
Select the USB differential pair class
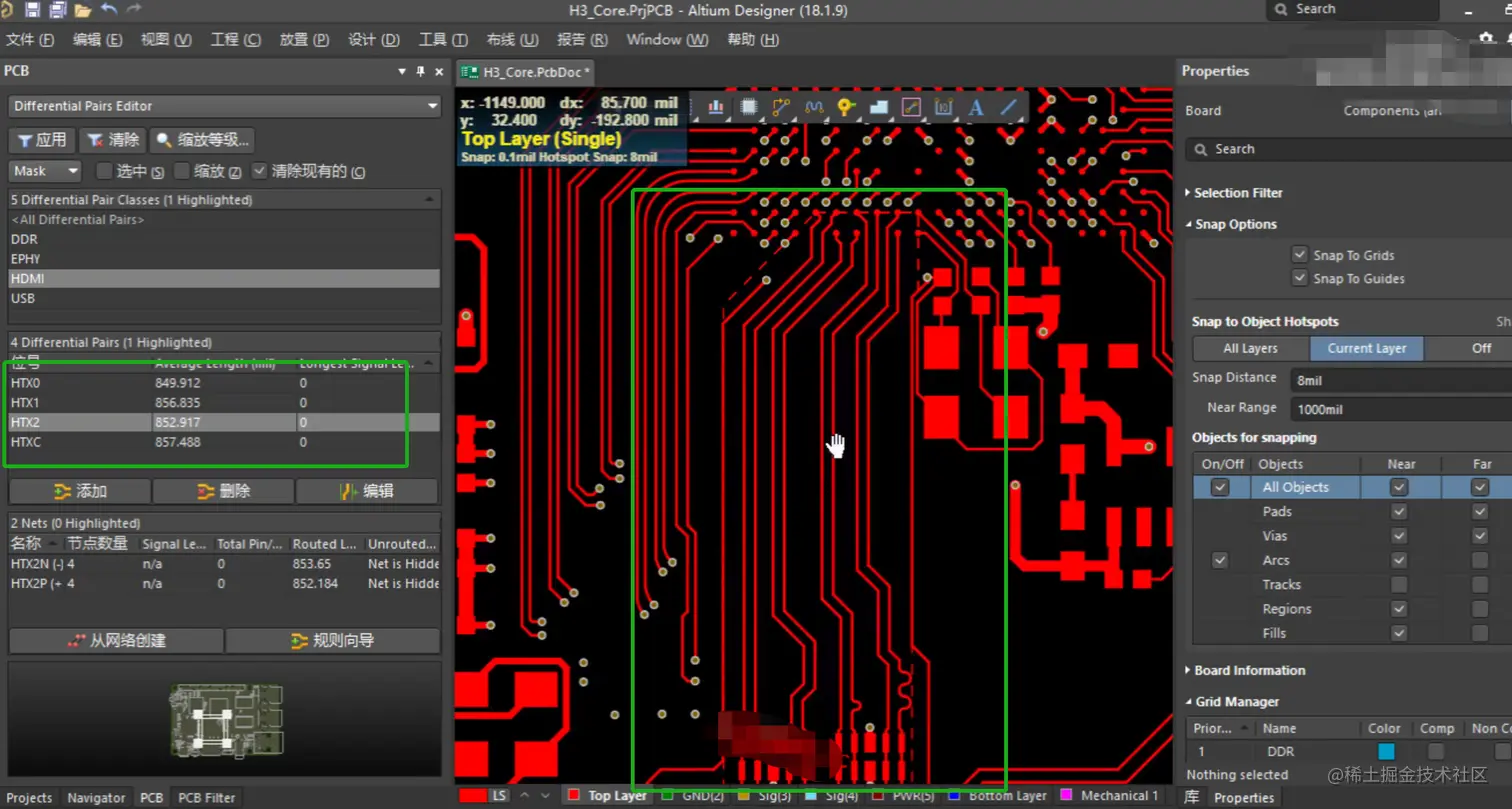223,298
